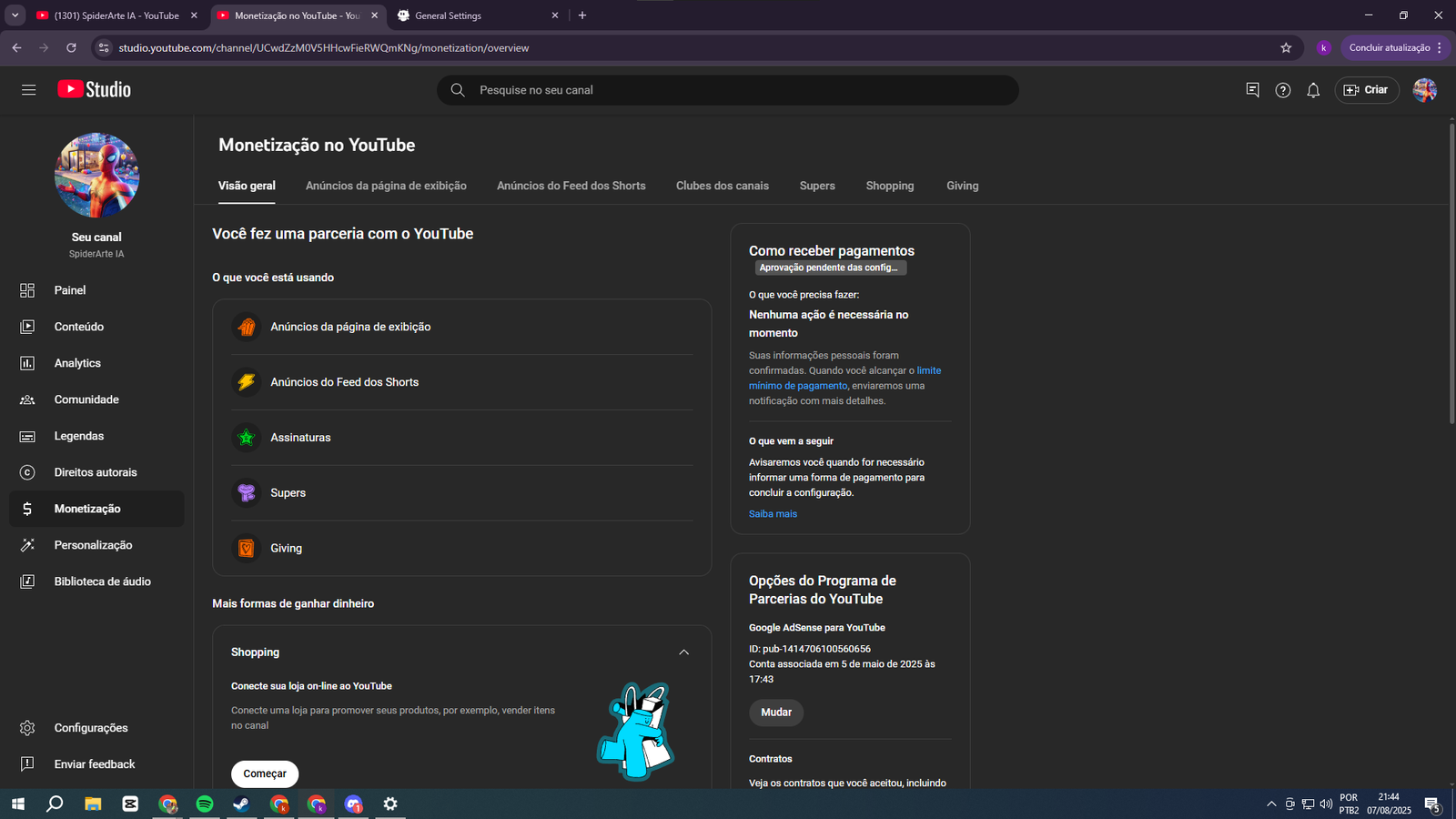Select Anúncios do Feed dos Shorts row
The width and height of the screenshot is (1456, 819).
(462, 382)
